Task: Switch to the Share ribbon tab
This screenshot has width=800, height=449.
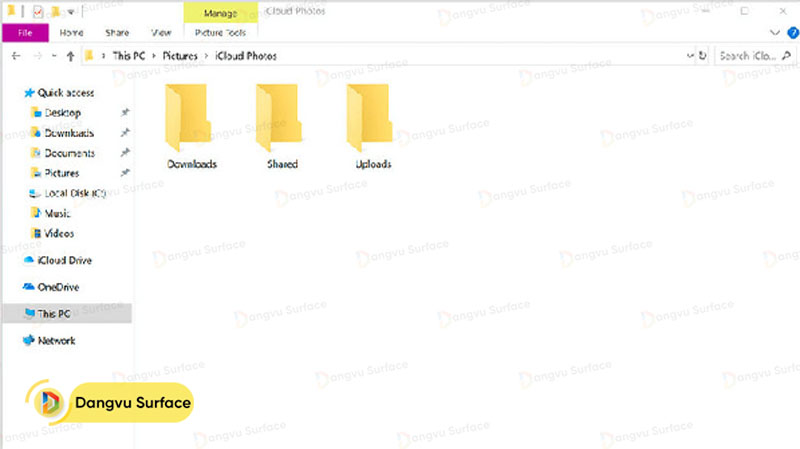Action: pyautogui.click(x=117, y=33)
